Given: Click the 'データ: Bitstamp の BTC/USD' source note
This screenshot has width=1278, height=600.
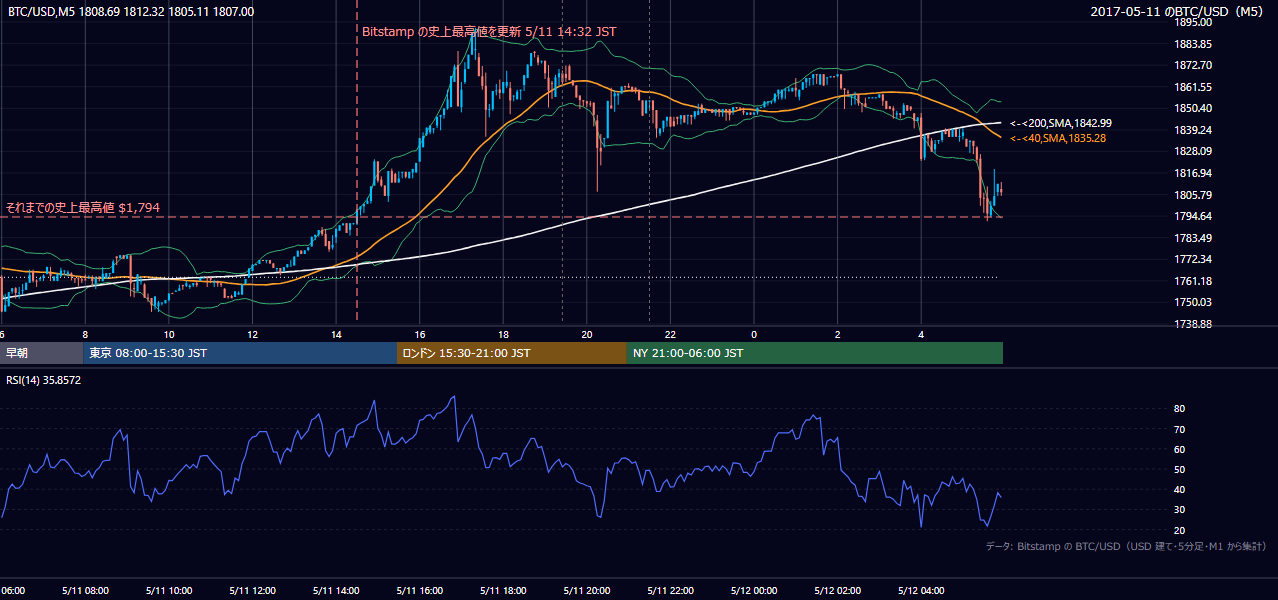Looking at the screenshot, I should click(1126, 546).
